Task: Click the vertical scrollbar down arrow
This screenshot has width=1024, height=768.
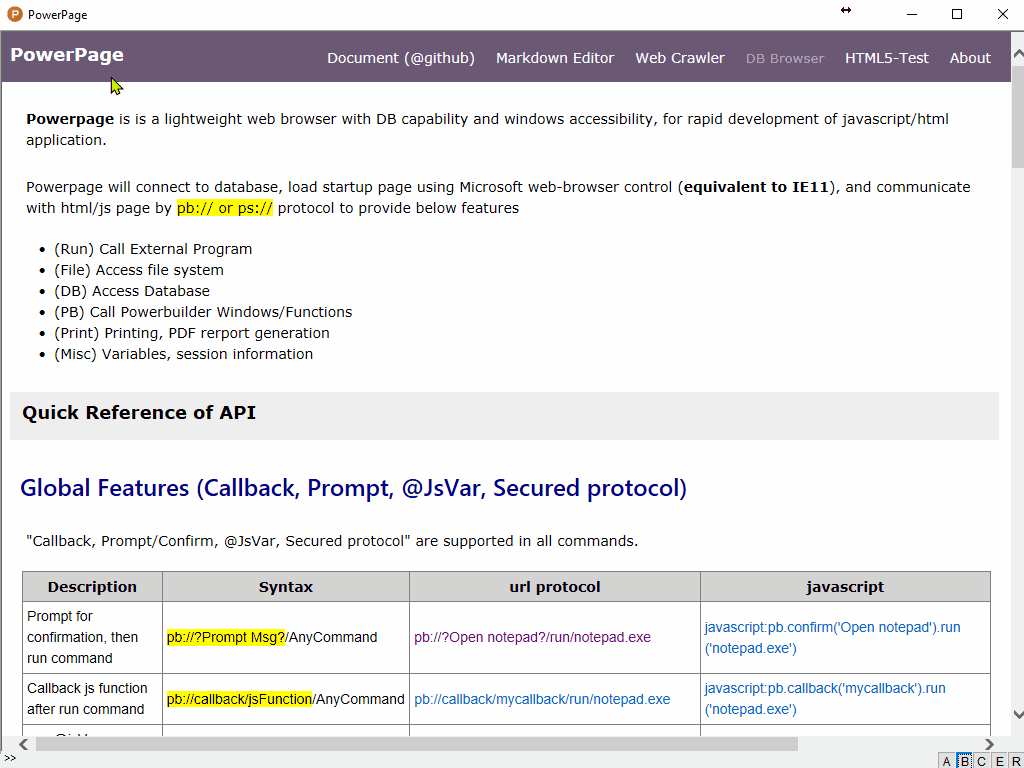Action: click(x=1017, y=714)
